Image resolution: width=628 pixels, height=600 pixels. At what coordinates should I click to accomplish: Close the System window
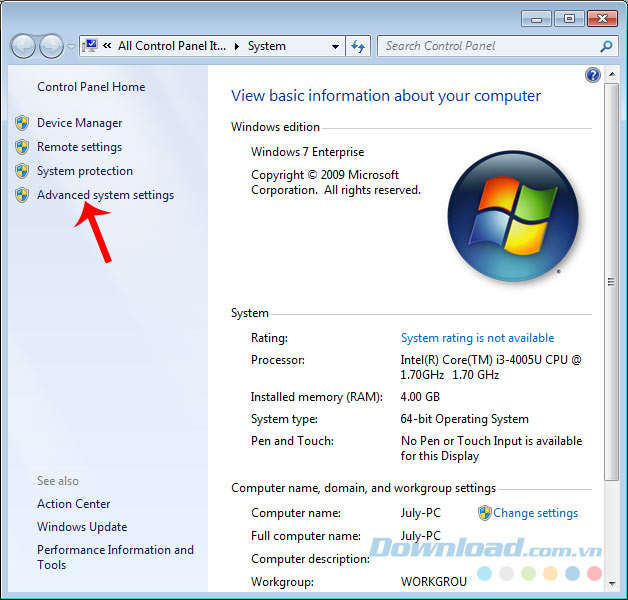(602, 19)
